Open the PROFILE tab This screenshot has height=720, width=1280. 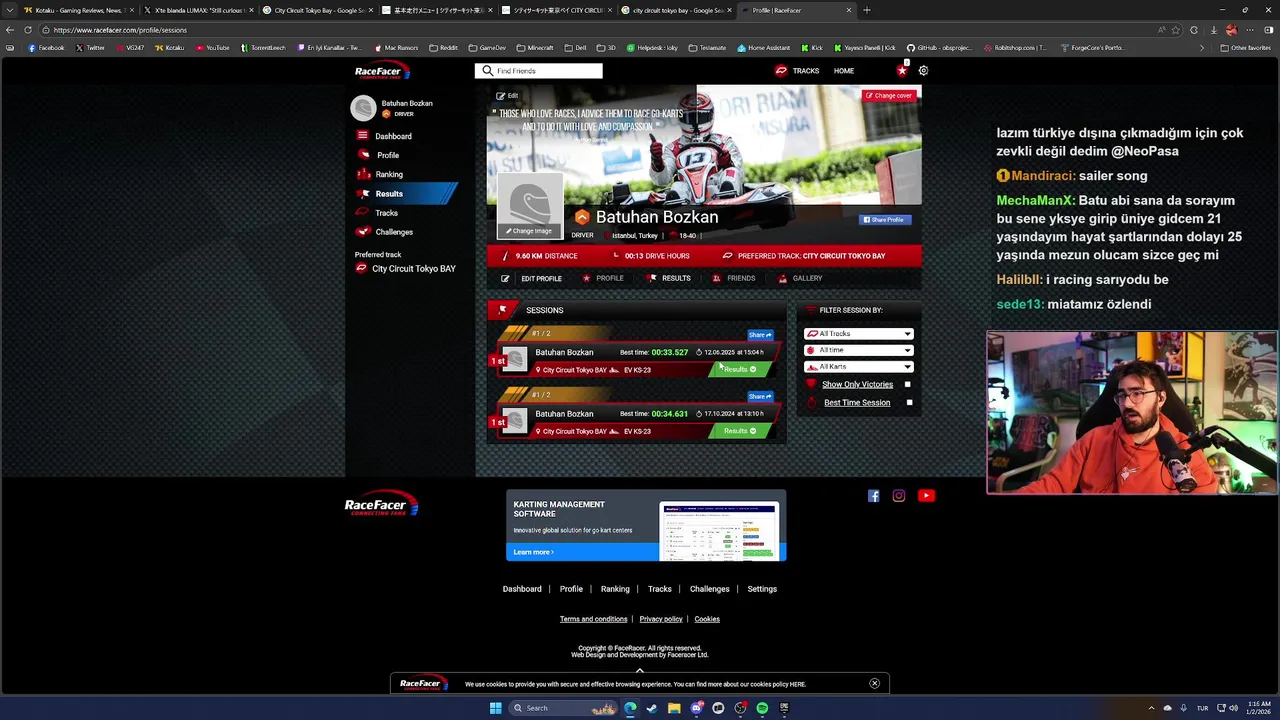[603, 278]
